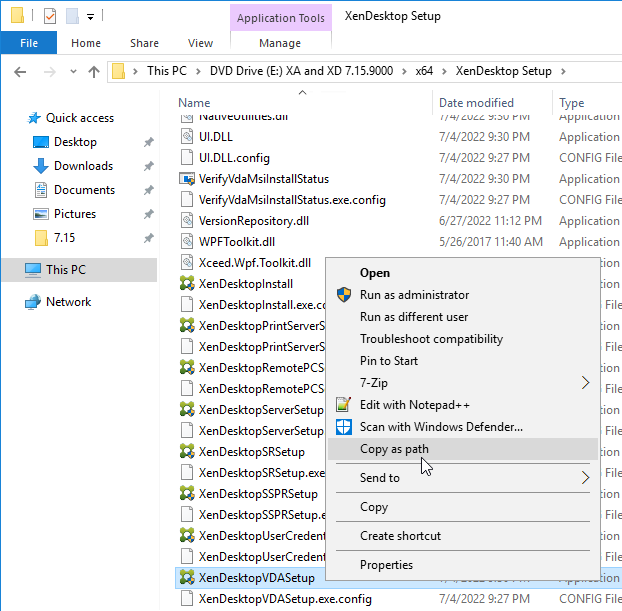Sort by Type column header
Screen dimensions: 622x611
point(572,103)
